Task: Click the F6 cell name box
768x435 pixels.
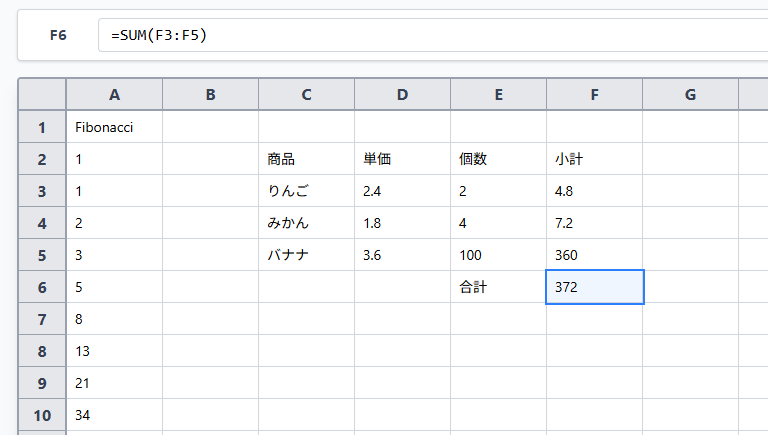Action: coord(58,35)
